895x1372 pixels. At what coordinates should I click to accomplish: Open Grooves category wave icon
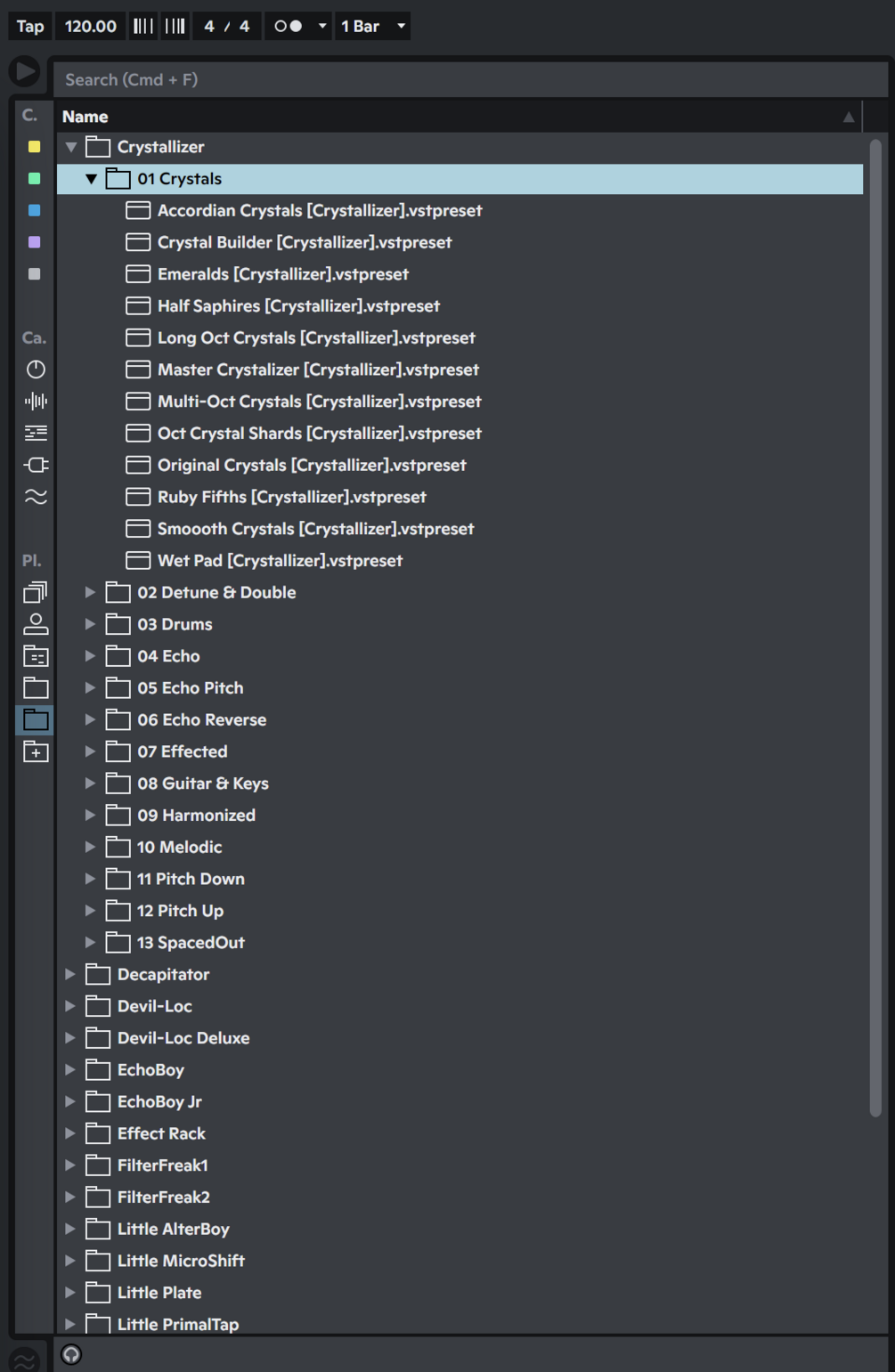coord(36,497)
